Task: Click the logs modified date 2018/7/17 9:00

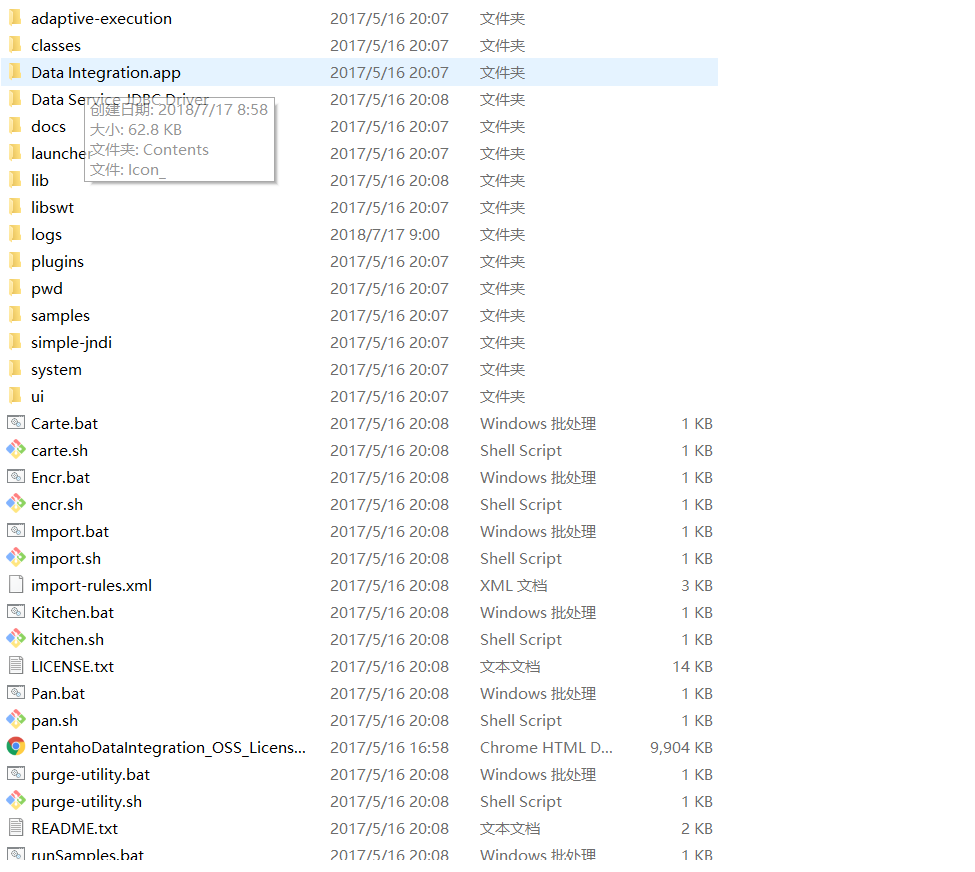Action: 385,234
